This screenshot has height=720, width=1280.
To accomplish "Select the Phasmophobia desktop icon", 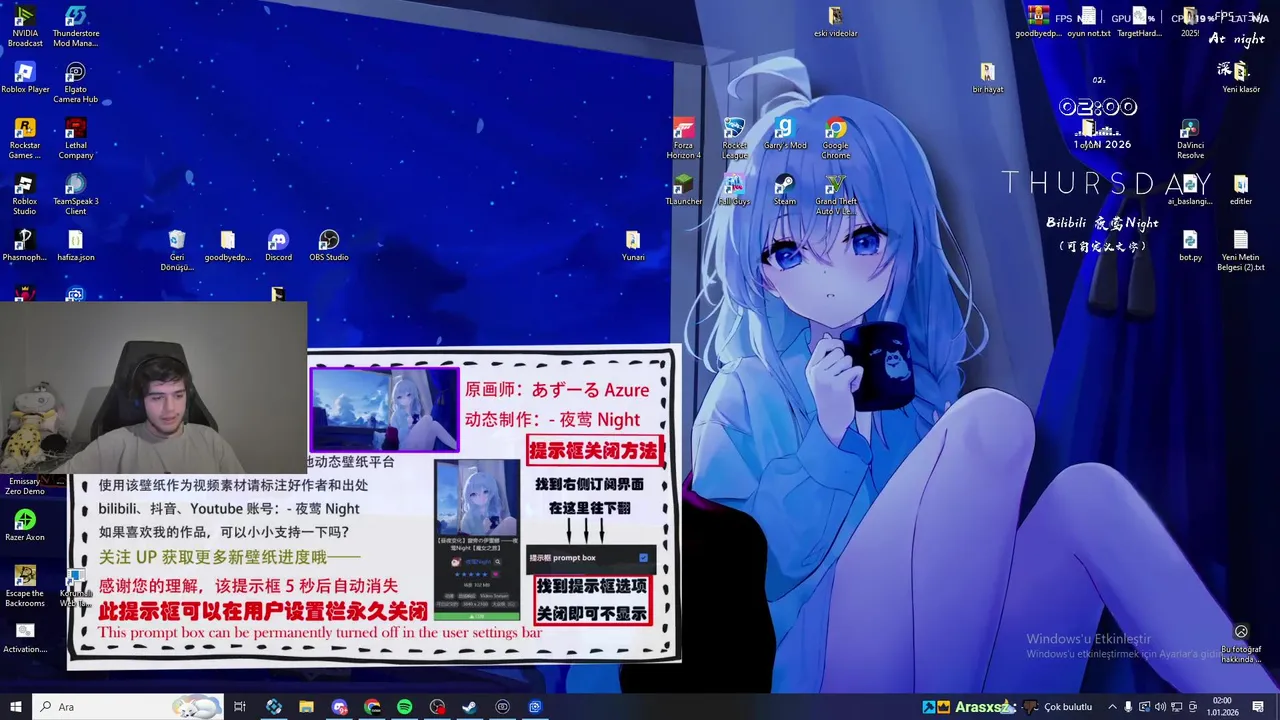I will (25, 246).
